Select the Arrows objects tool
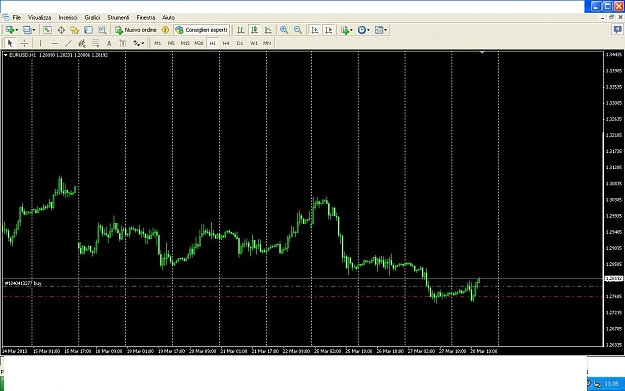The width and height of the screenshot is (625, 391). tap(137, 43)
